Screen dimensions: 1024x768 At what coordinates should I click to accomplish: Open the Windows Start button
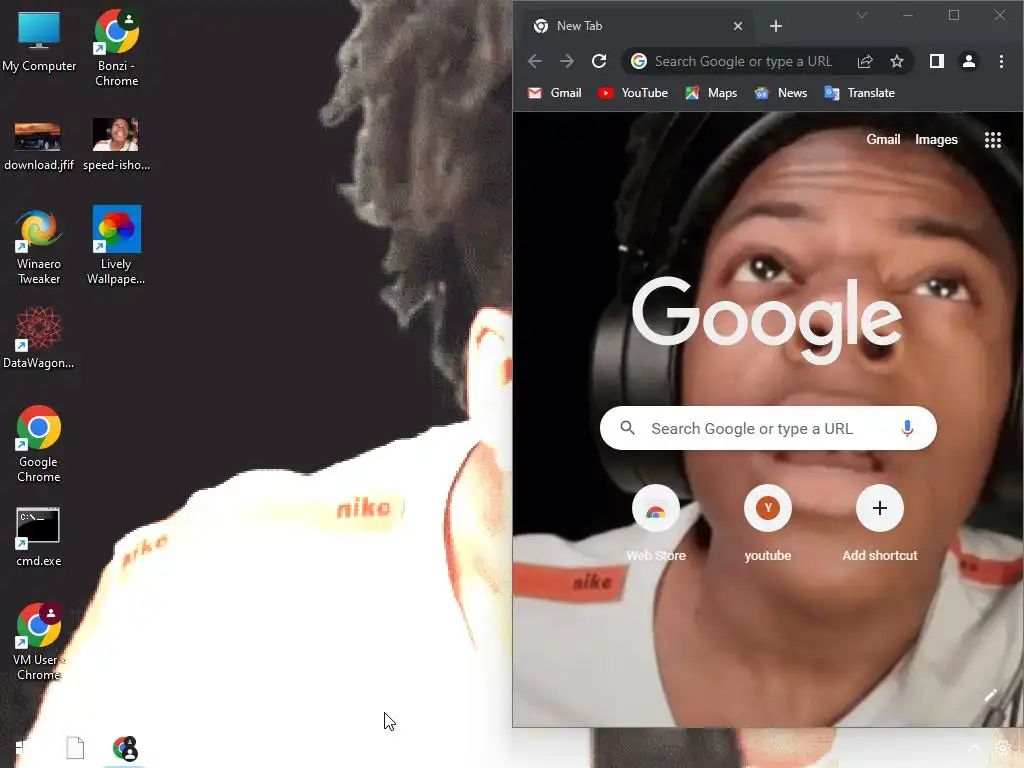pos(22,749)
